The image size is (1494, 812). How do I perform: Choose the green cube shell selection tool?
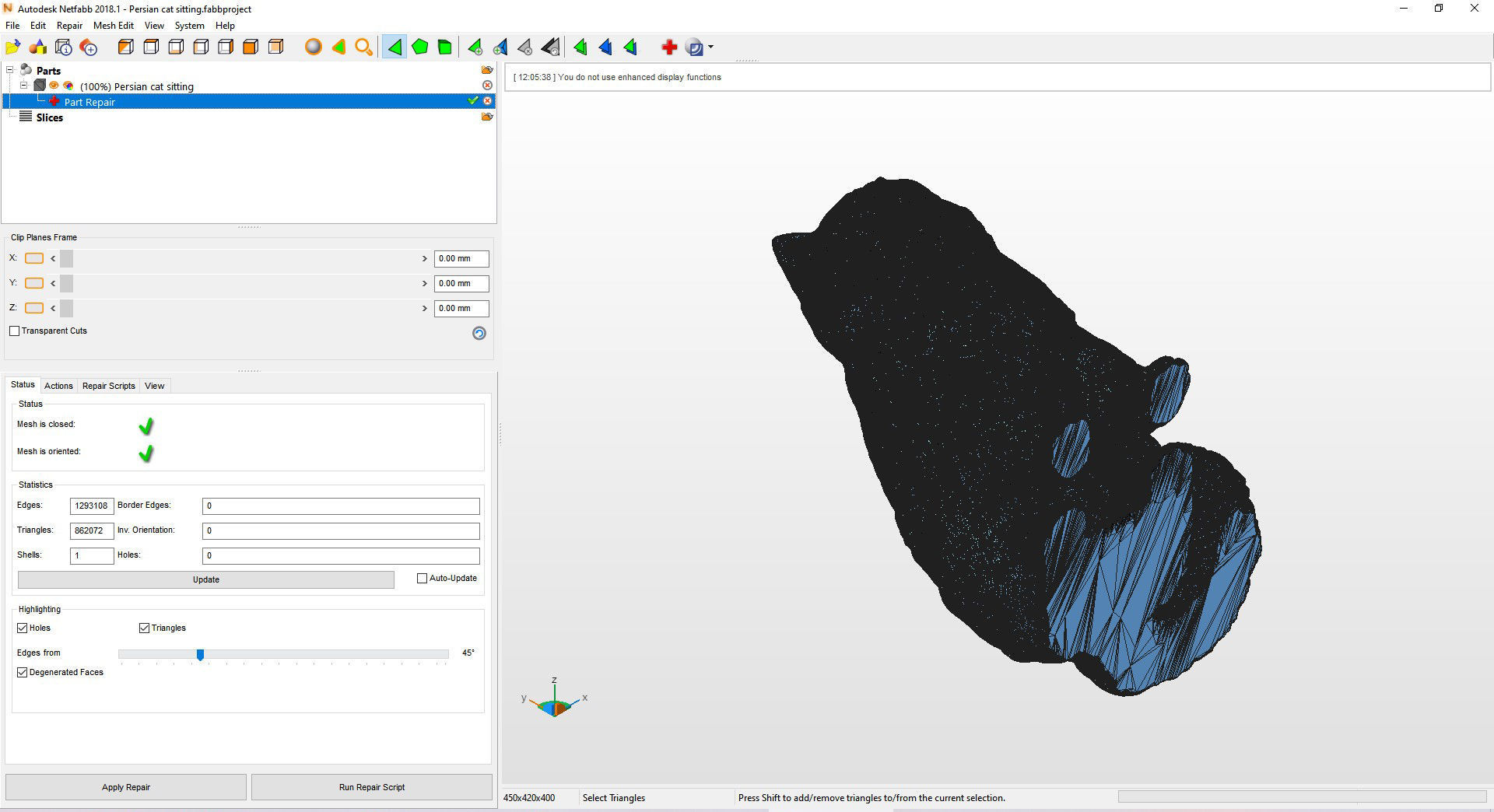coord(444,47)
